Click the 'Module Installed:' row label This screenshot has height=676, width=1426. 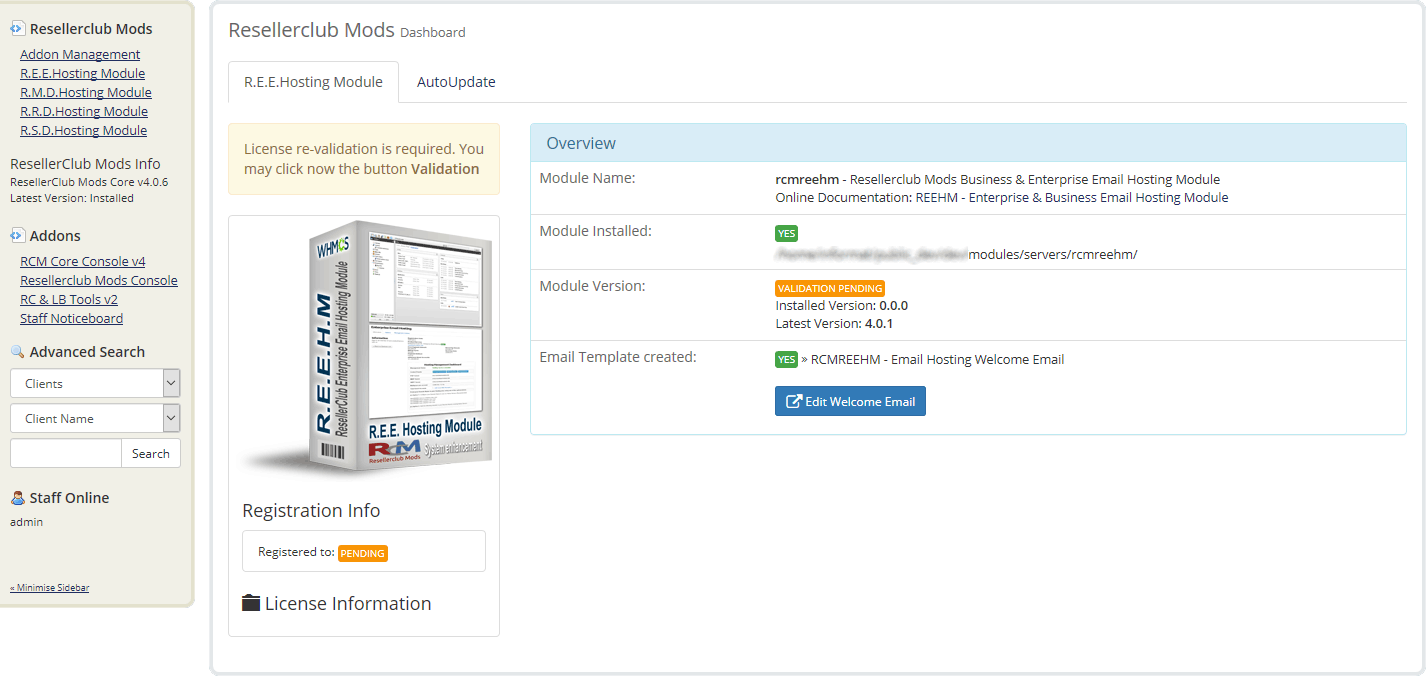pyautogui.click(x=596, y=231)
